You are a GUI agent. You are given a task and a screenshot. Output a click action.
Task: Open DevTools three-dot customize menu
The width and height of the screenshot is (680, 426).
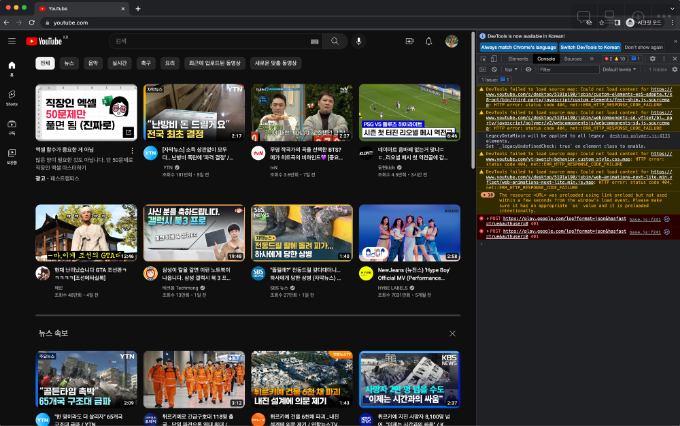[x=664, y=59]
